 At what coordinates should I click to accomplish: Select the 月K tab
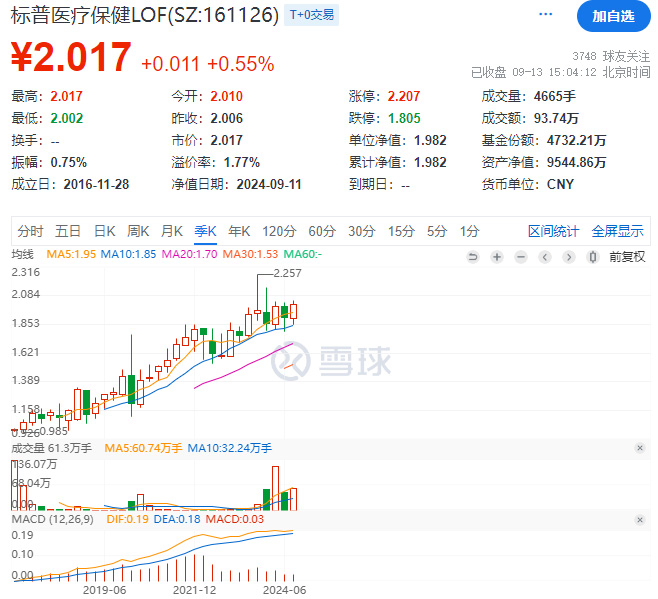172,231
